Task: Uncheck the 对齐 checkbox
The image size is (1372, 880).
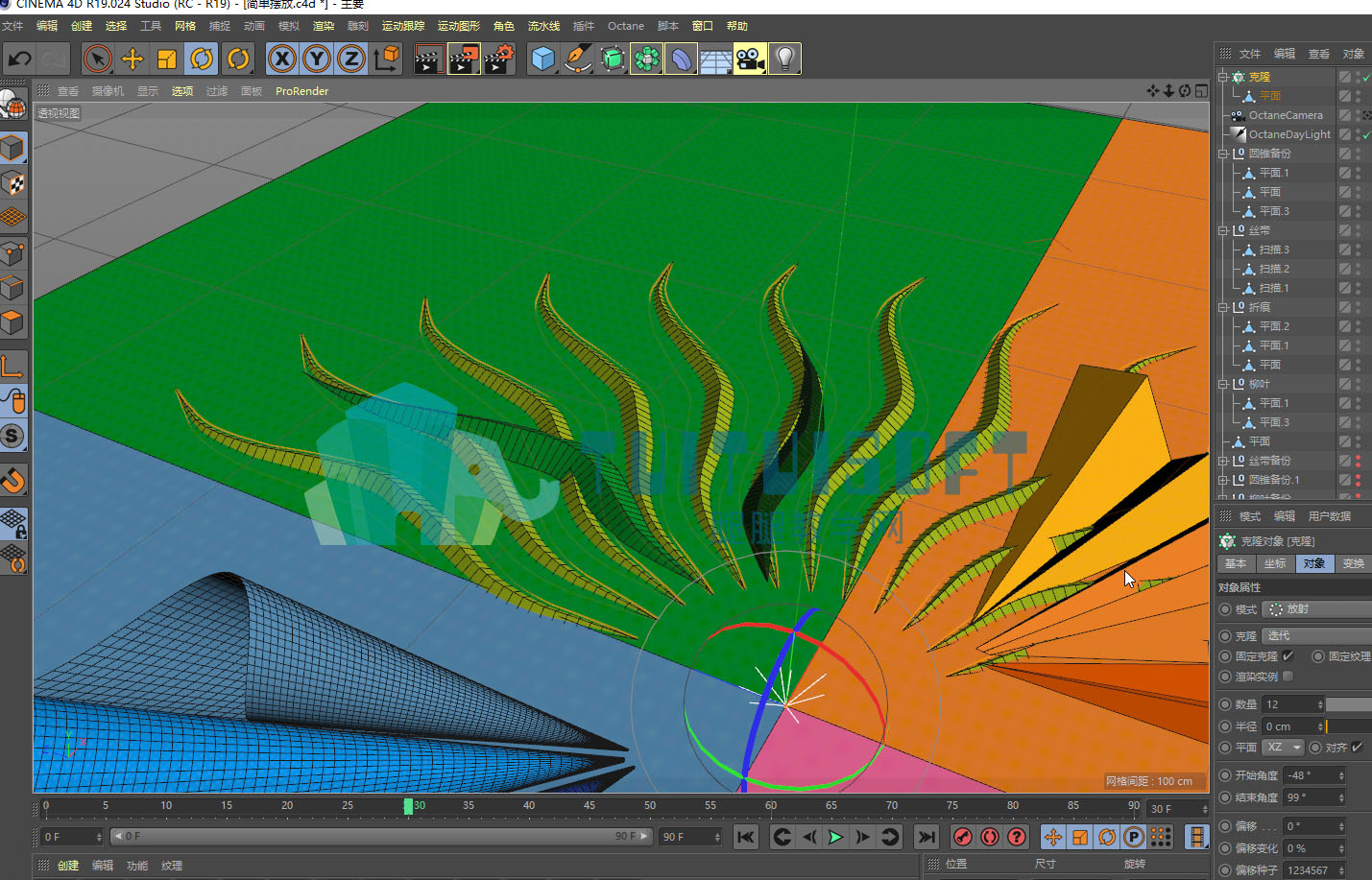Action: (x=1357, y=748)
